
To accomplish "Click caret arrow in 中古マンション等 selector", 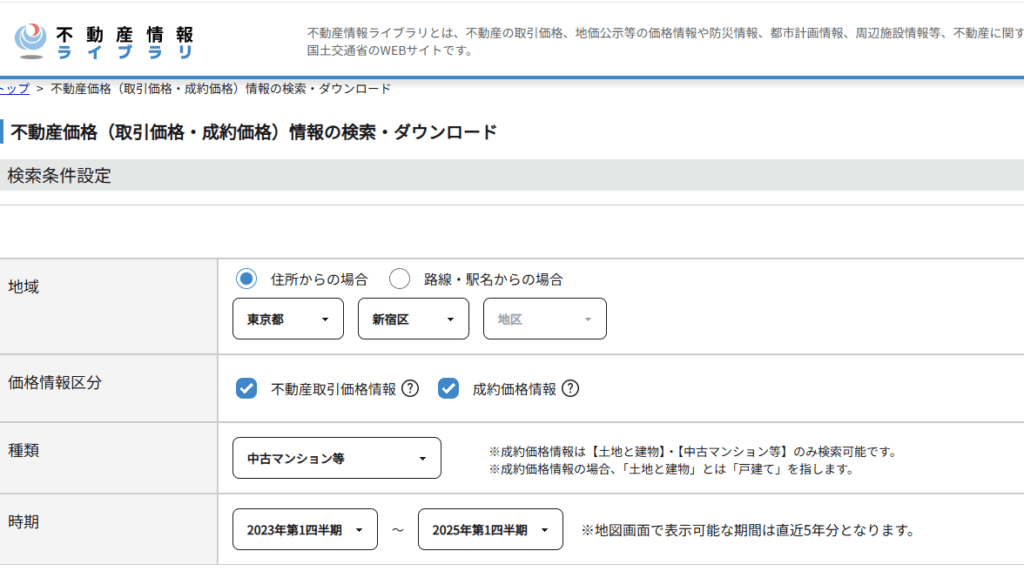I will click(422, 459).
